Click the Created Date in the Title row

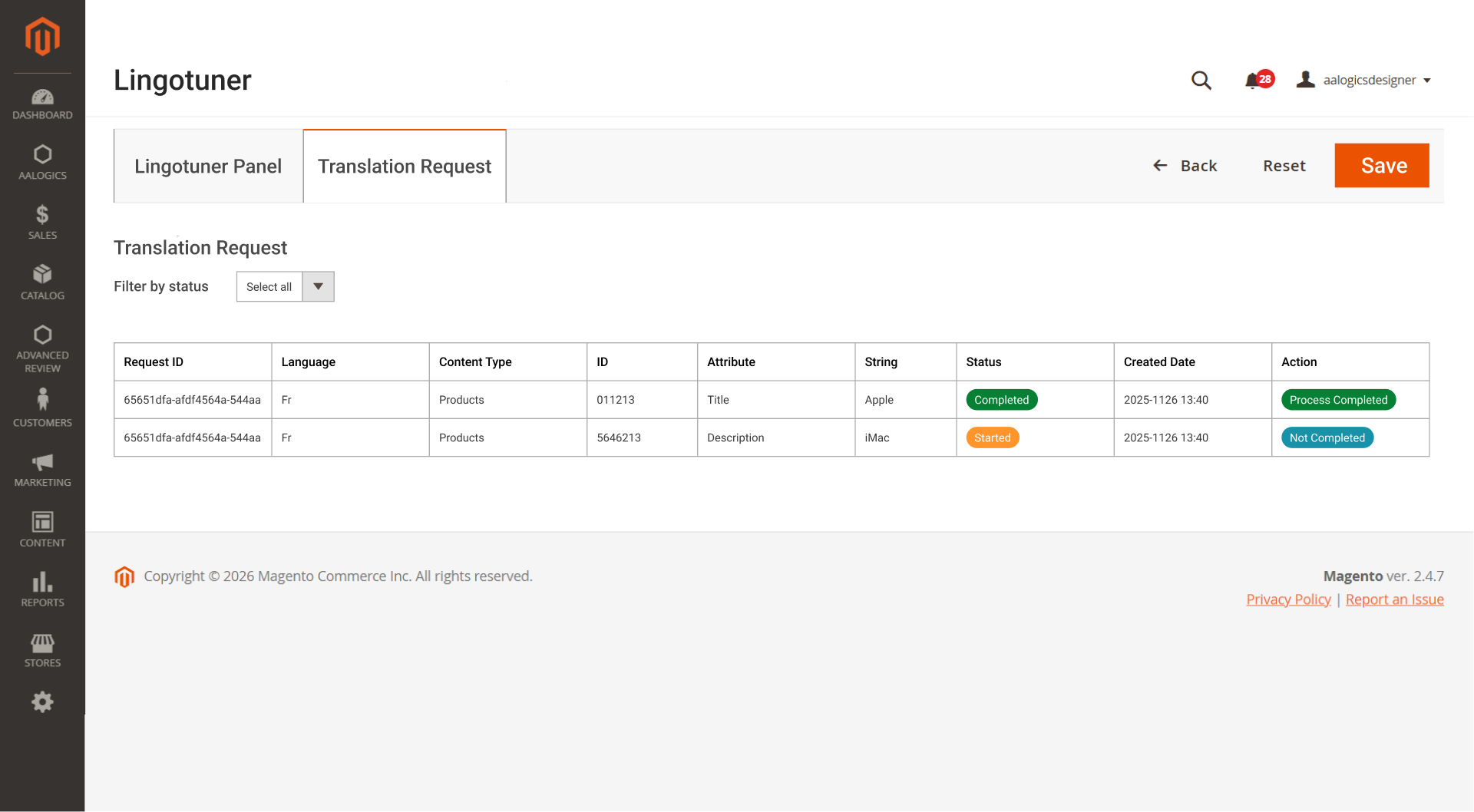(1166, 400)
